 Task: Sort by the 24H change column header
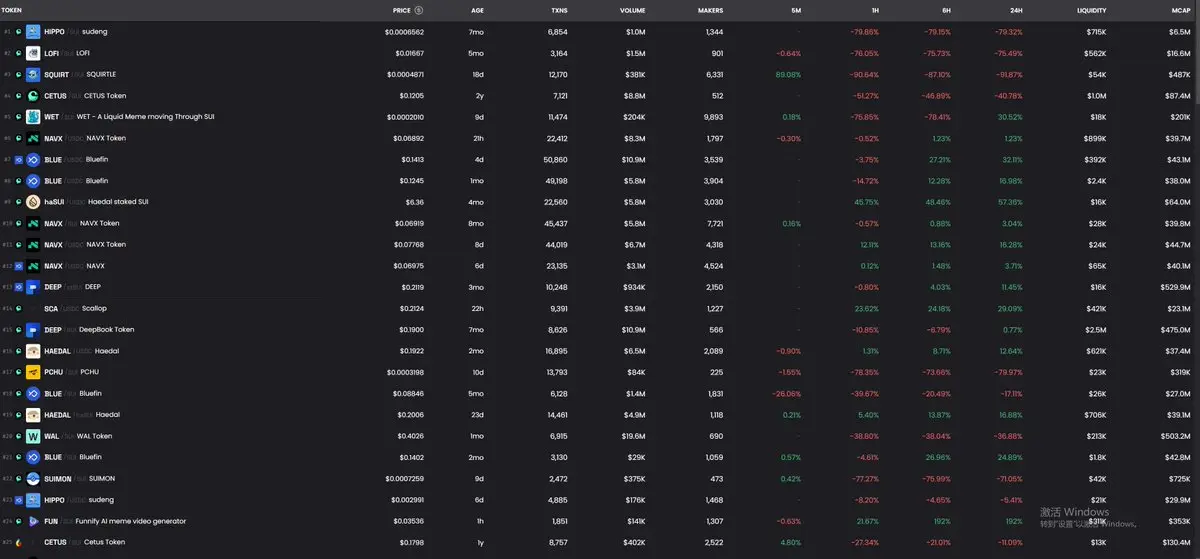[1016, 10]
